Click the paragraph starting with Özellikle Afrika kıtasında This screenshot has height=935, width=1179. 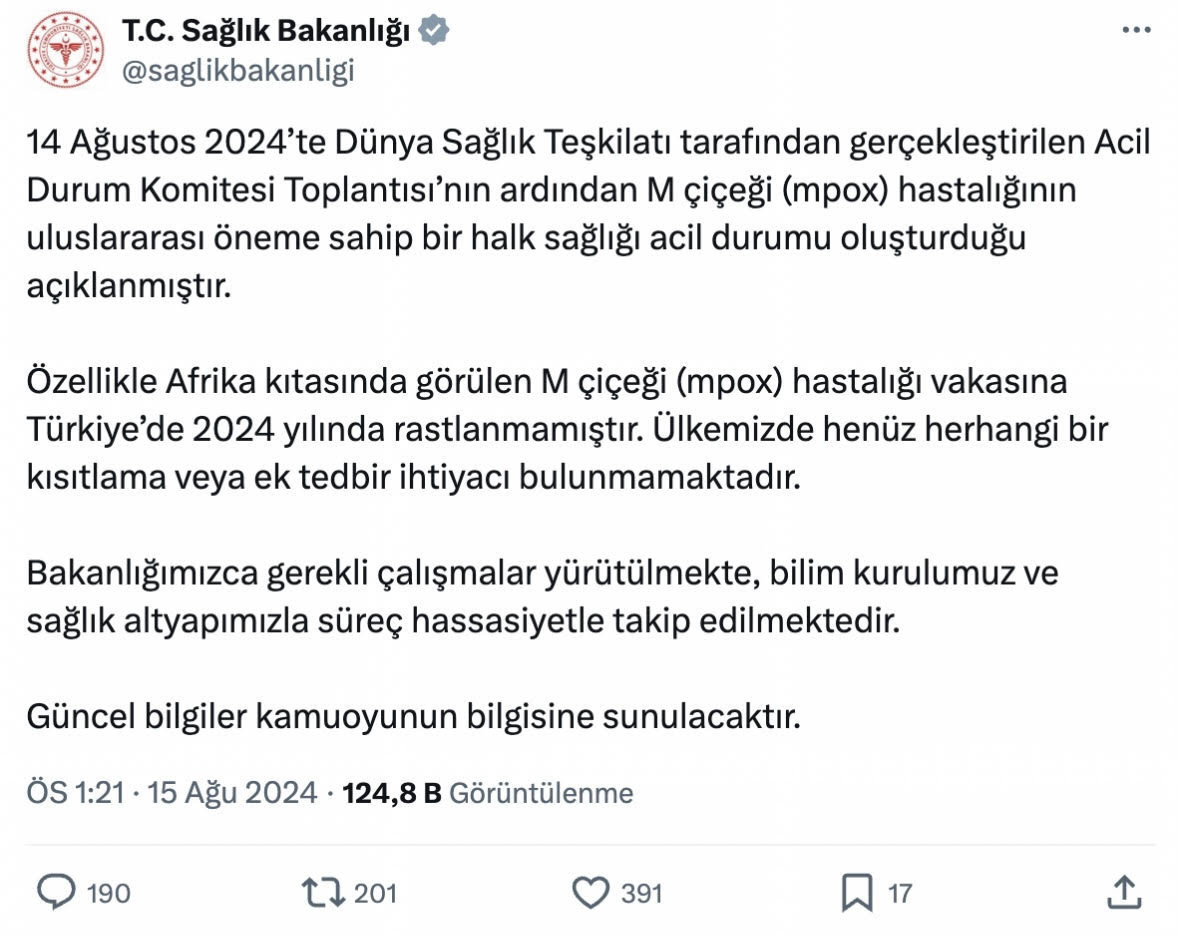(x=568, y=429)
